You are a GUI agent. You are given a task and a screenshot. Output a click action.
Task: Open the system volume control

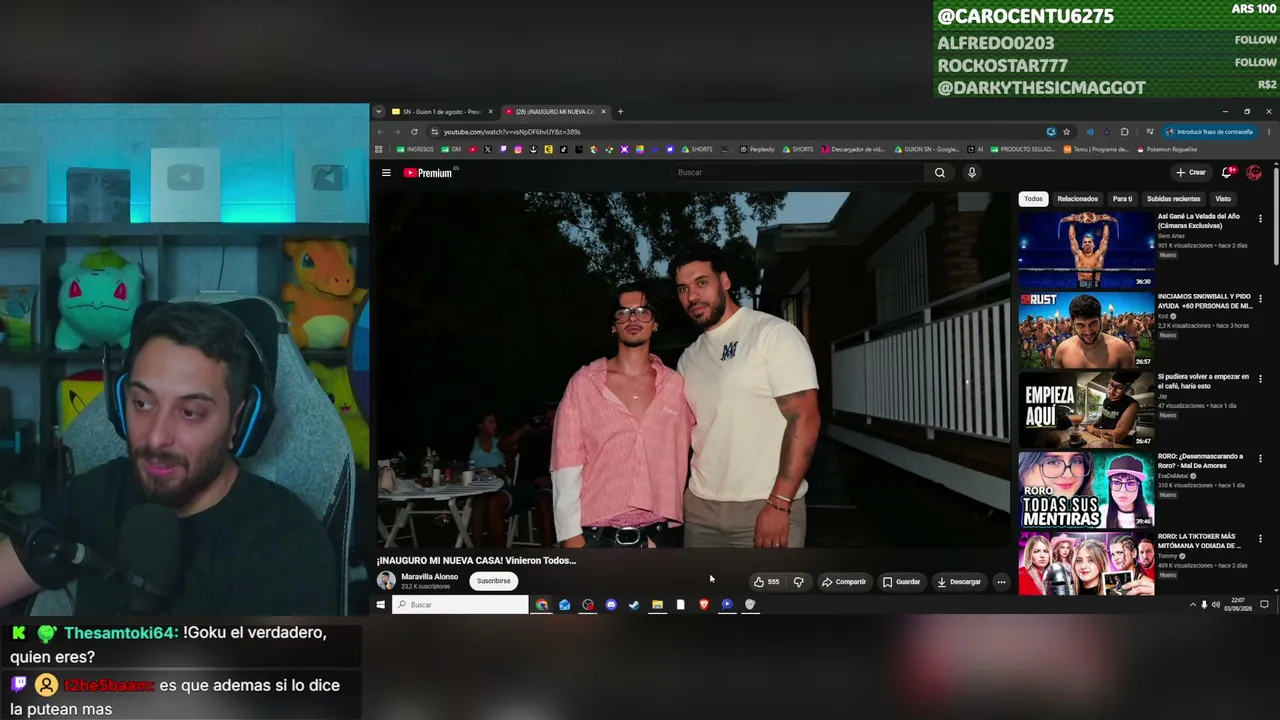point(1215,605)
